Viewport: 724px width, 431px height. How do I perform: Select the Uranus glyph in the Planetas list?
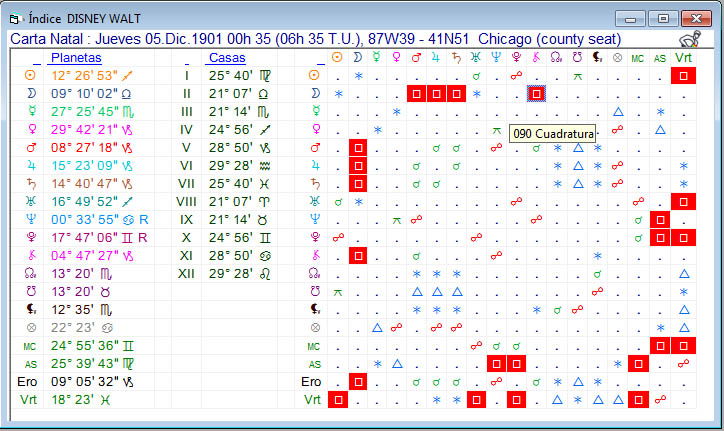pyautogui.click(x=31, y=201)
